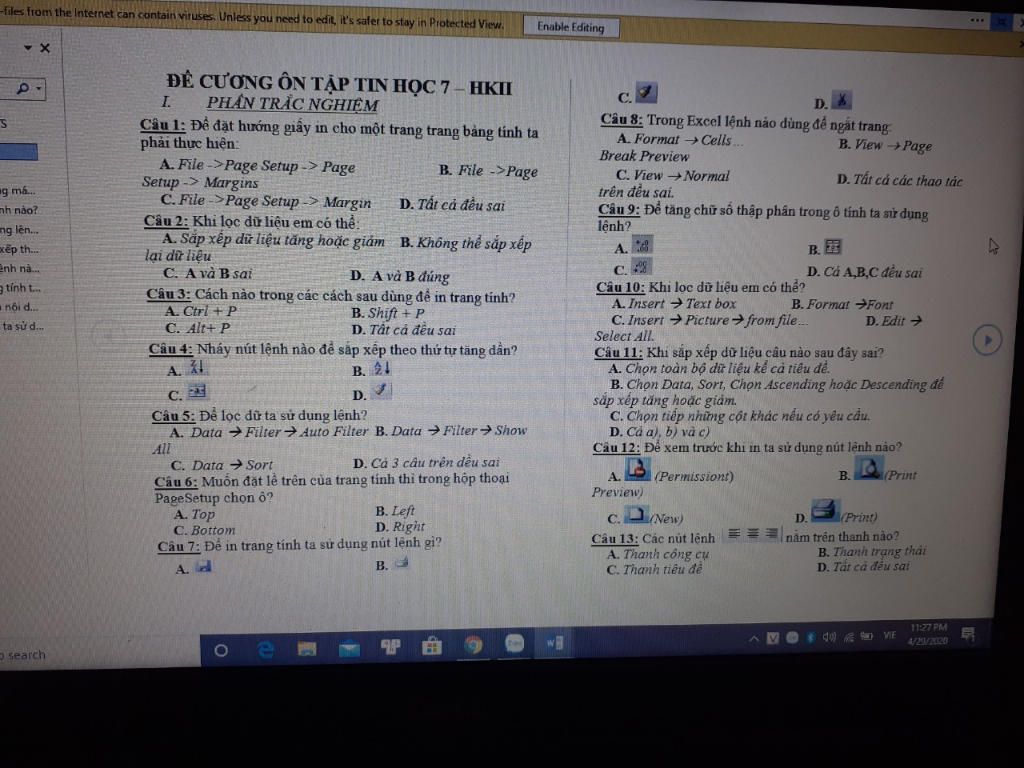This screenshot has width=1024, height=768.
Task: Click the battery tray icon
Action: [867, 636]
